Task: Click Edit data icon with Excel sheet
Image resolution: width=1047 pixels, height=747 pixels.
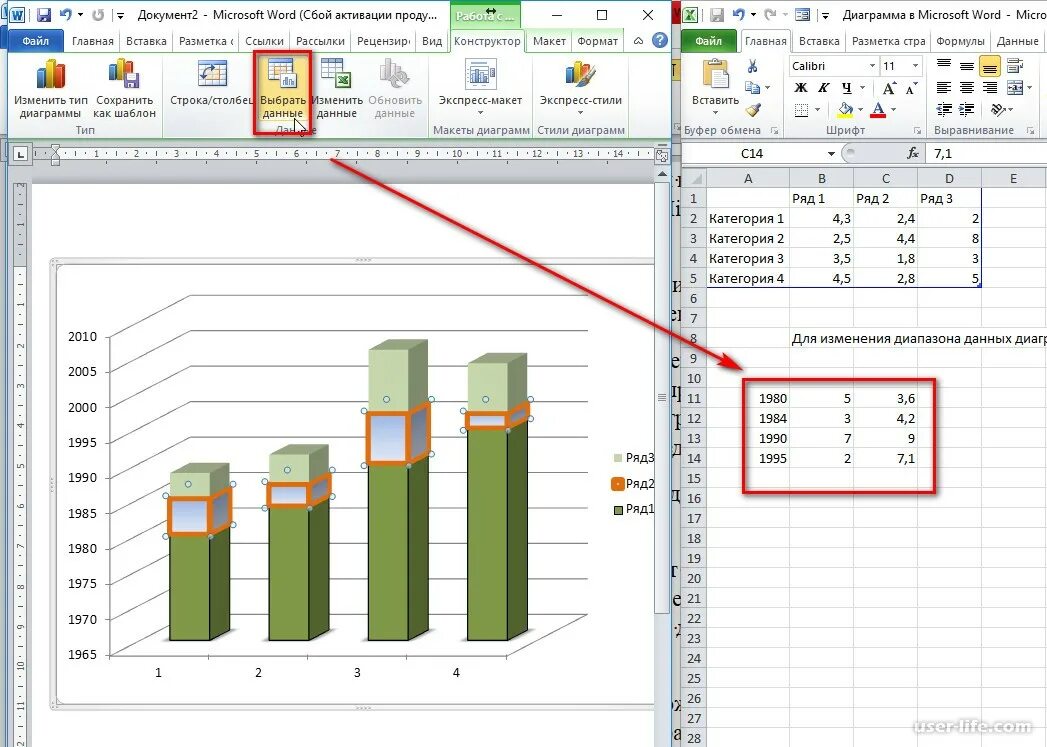Action: (x=336, y=74)
